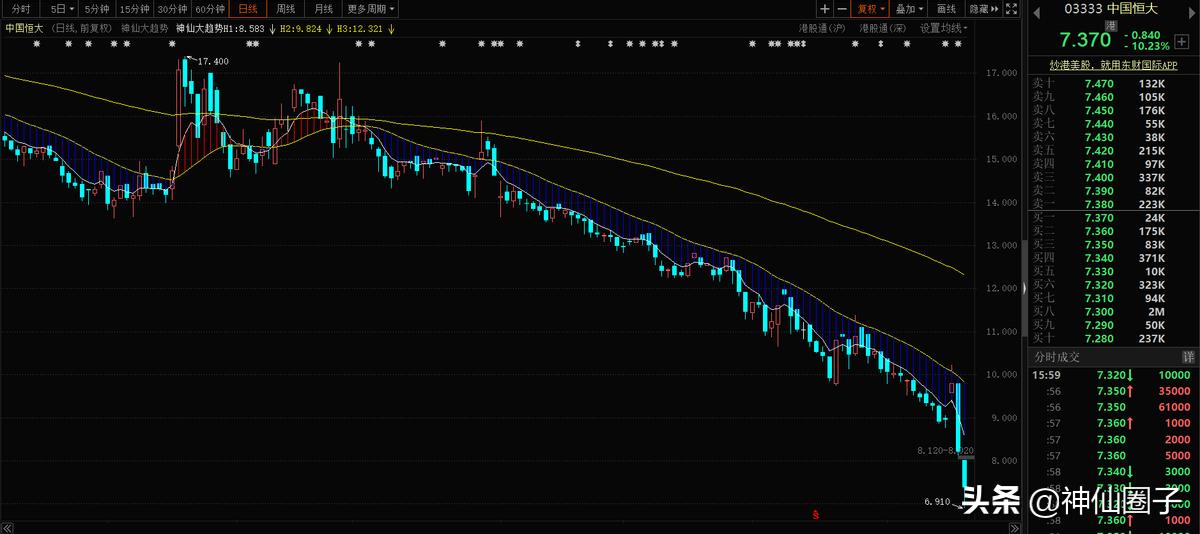
Task: Switch to the 分时 tab
Action: [21, 9]
